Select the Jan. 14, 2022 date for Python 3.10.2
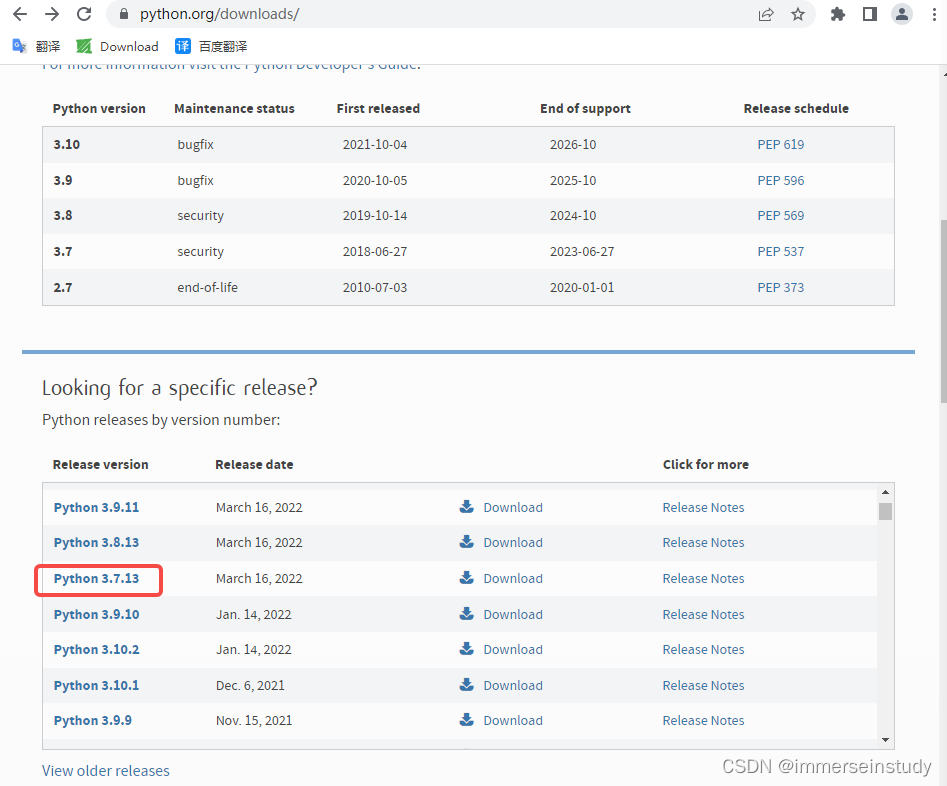 [x=254, y=649]
